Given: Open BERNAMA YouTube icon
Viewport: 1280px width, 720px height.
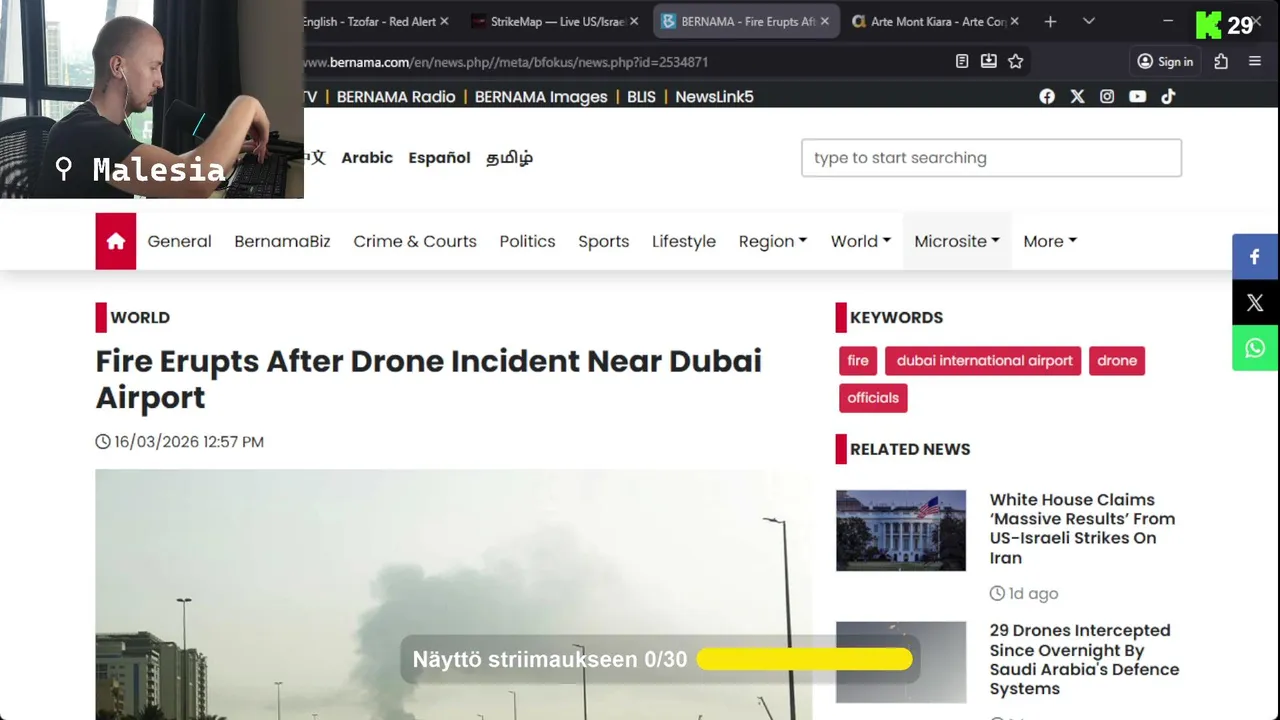Looking at the screenshot, I should coord(1138,97).
